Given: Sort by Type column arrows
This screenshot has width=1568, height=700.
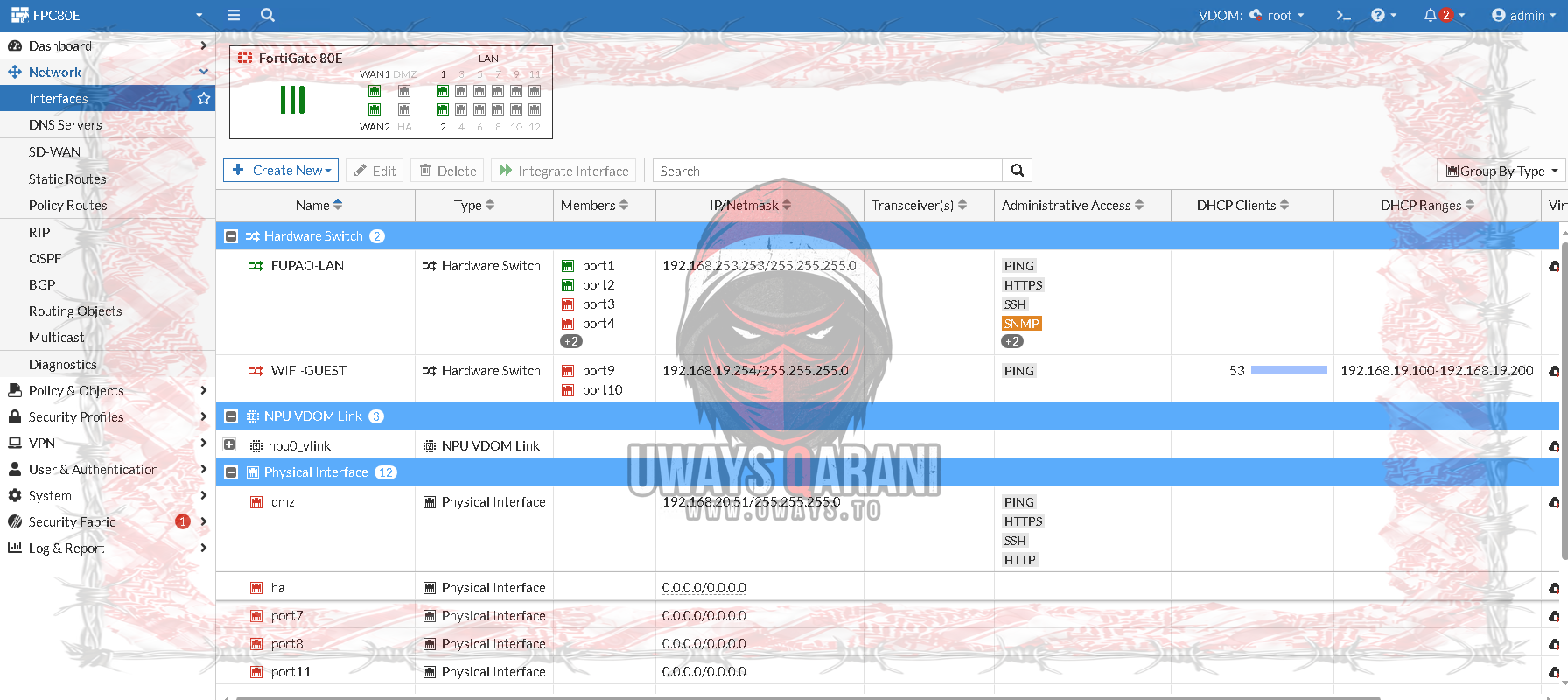Looking at the screenshot, I should (x=490, y=205).
